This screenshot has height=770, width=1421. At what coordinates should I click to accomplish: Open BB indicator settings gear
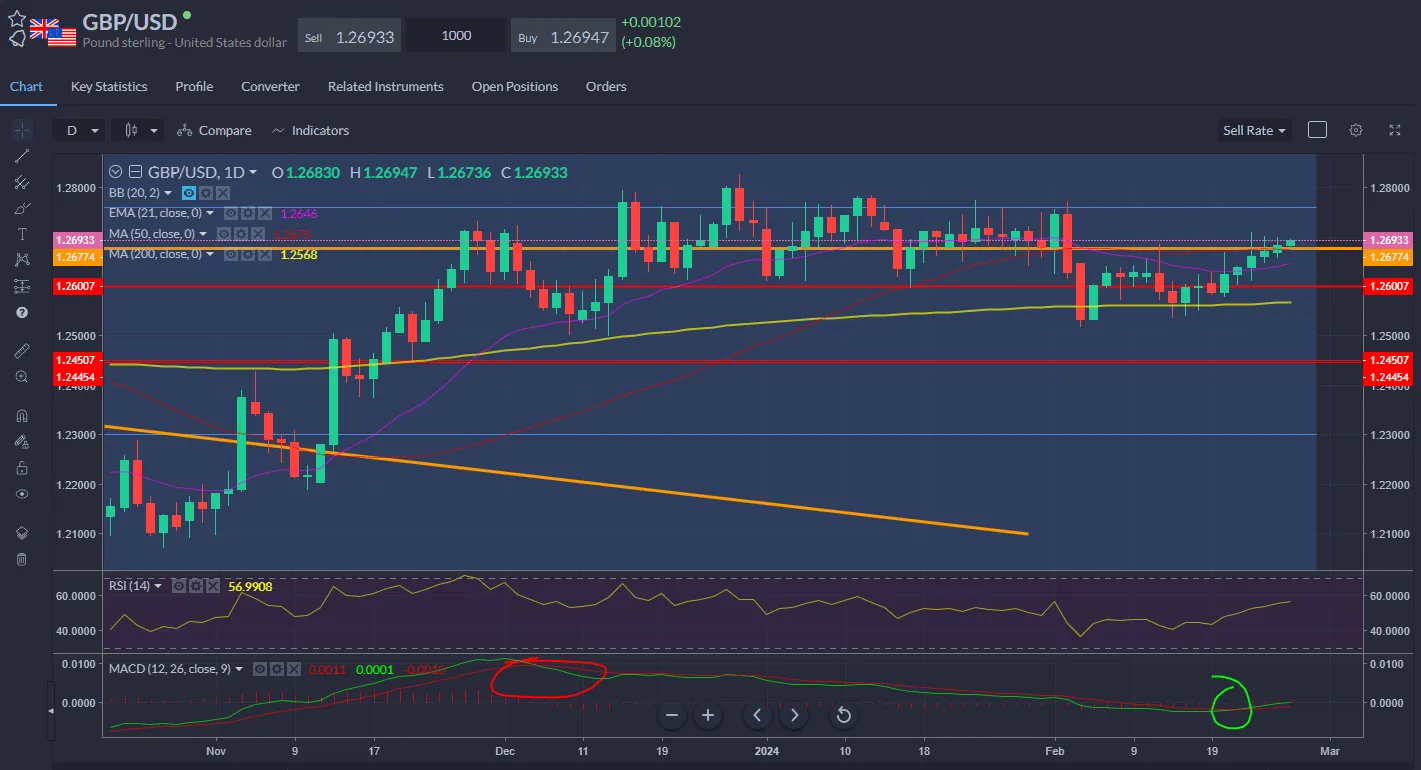point(206,193)
